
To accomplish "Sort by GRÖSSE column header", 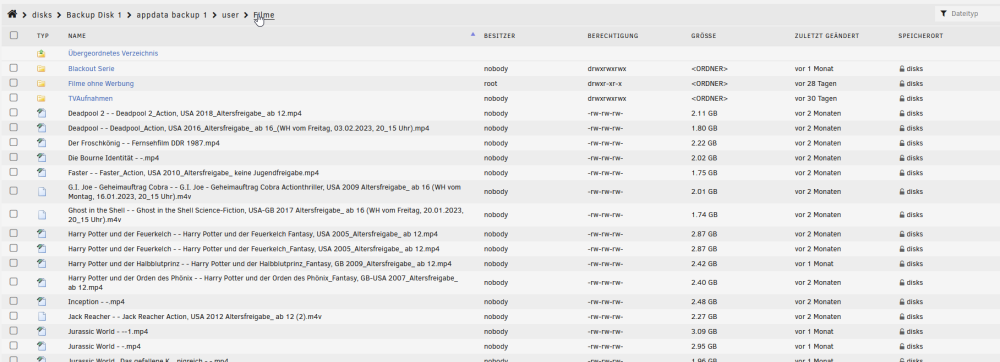I will pyautogui.click(x=703, y=36).
